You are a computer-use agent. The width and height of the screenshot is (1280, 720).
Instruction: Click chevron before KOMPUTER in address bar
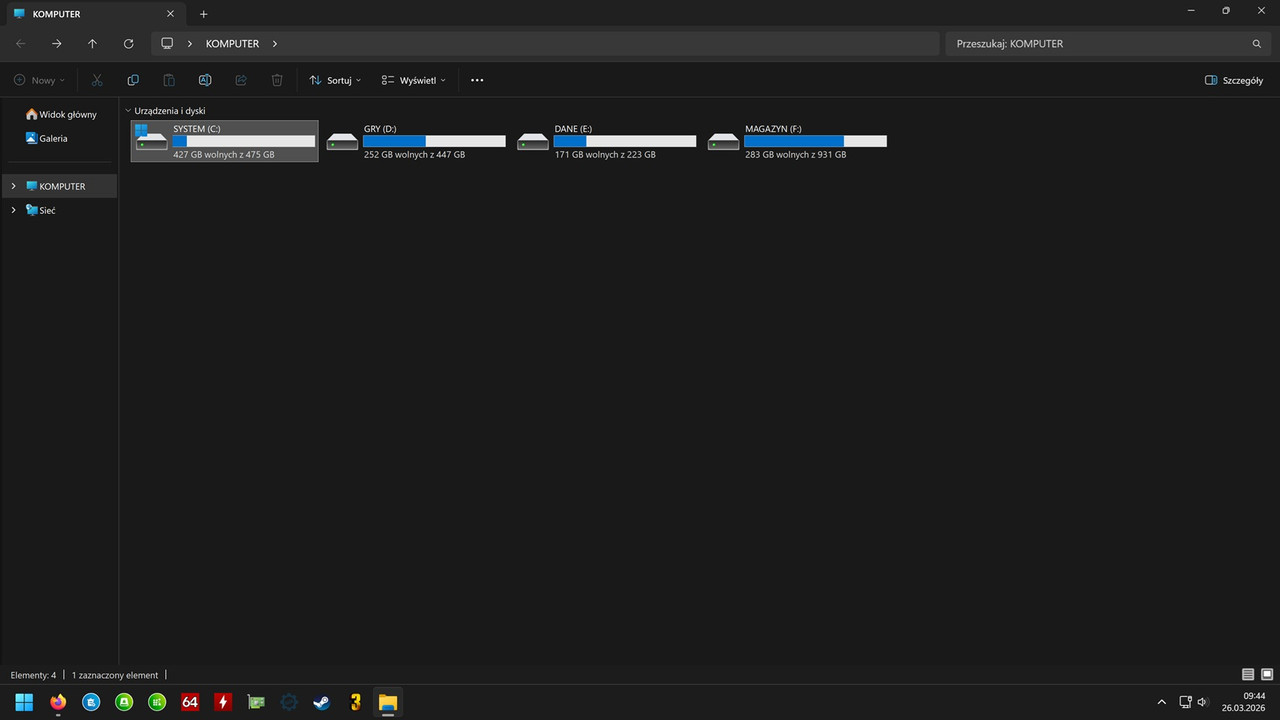pyautogui.click(x=190, y=44)
